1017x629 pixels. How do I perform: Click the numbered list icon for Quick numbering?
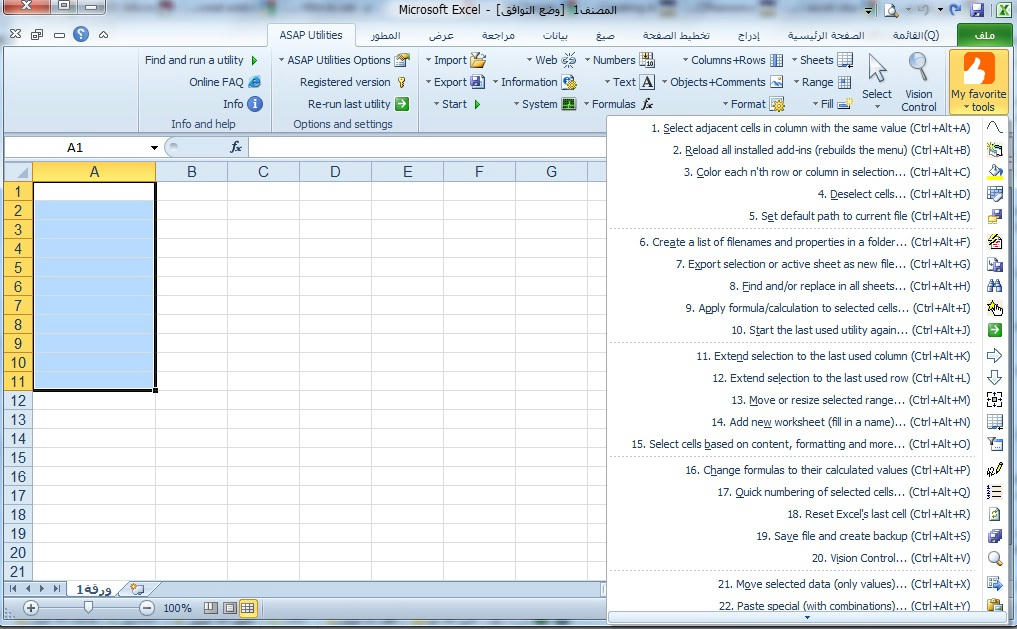click(994, 492)
